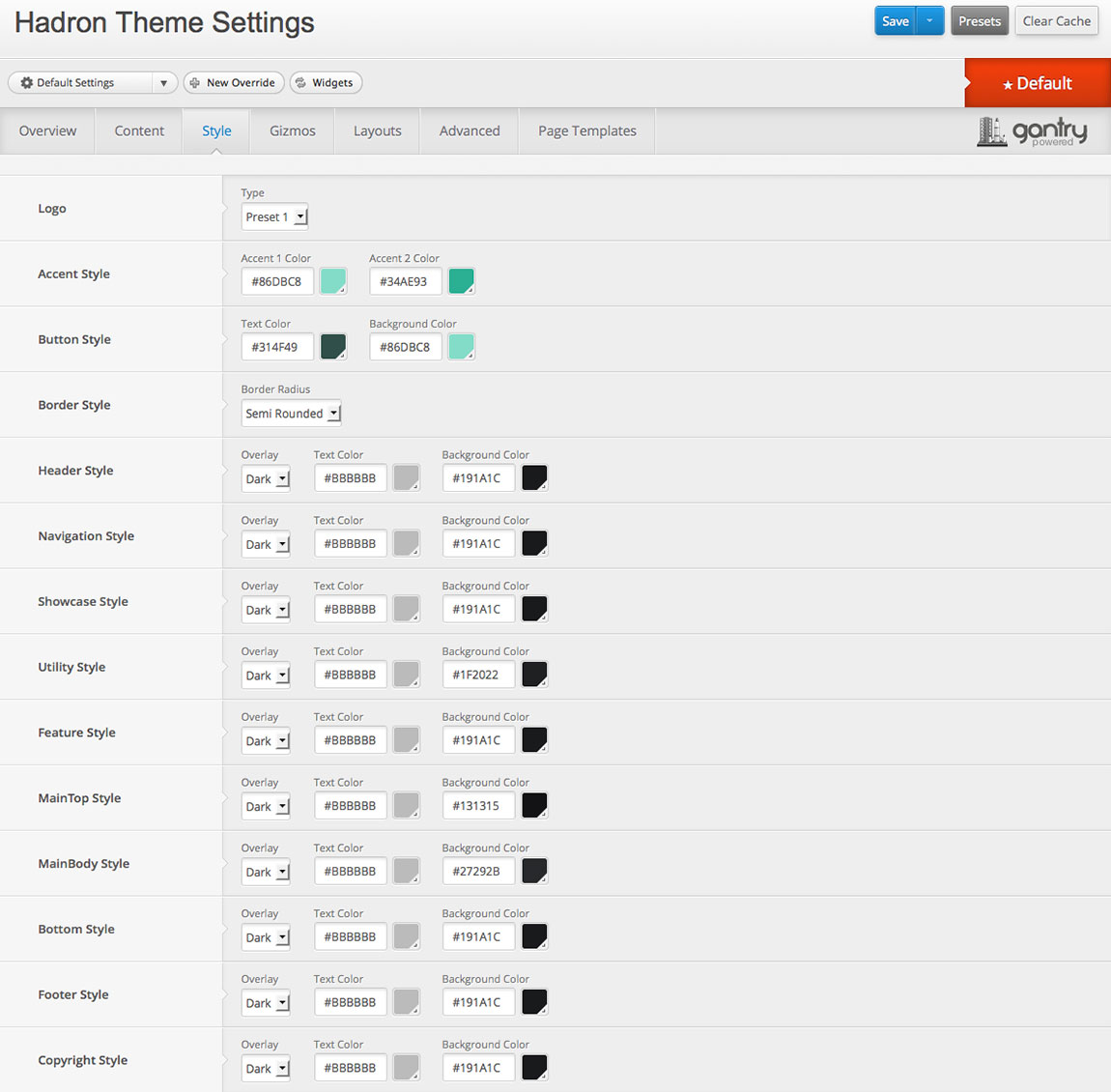
Task: Open the Header Style Overlay dropdown
Action: pyautogui.click(x=266, y=479)
